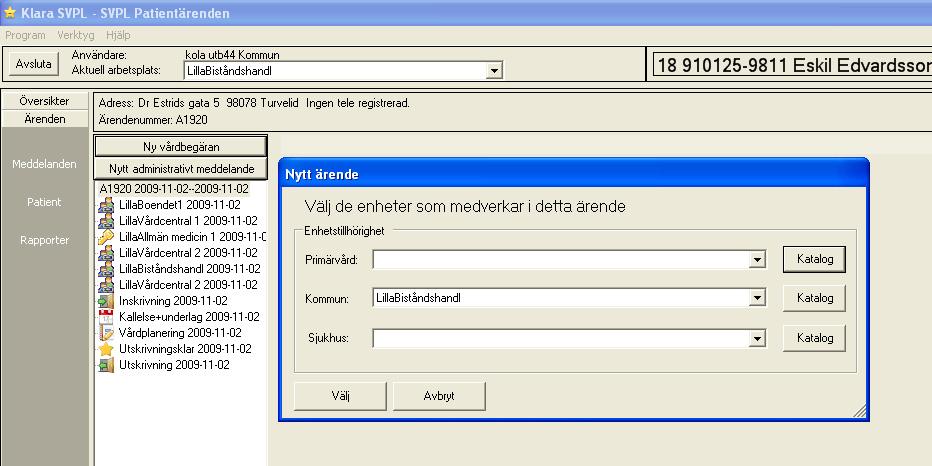The height and width of the screenshot is (466, 932).
Task: Select the LillaVårdcentral 1 2009-11-02 entry
Action: tap(188, 221)
